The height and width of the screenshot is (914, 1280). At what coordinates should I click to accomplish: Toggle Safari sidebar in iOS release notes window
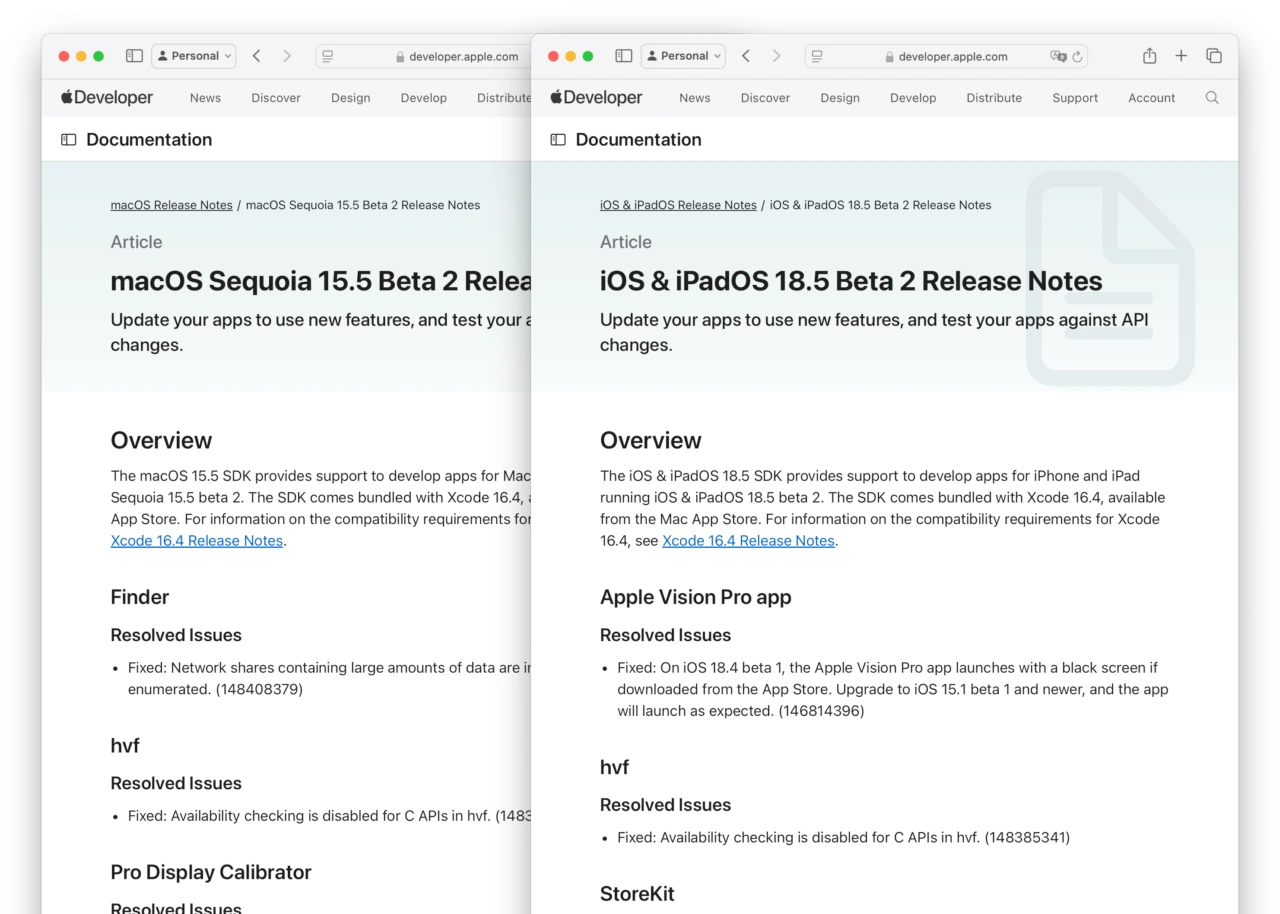point(623,56)
